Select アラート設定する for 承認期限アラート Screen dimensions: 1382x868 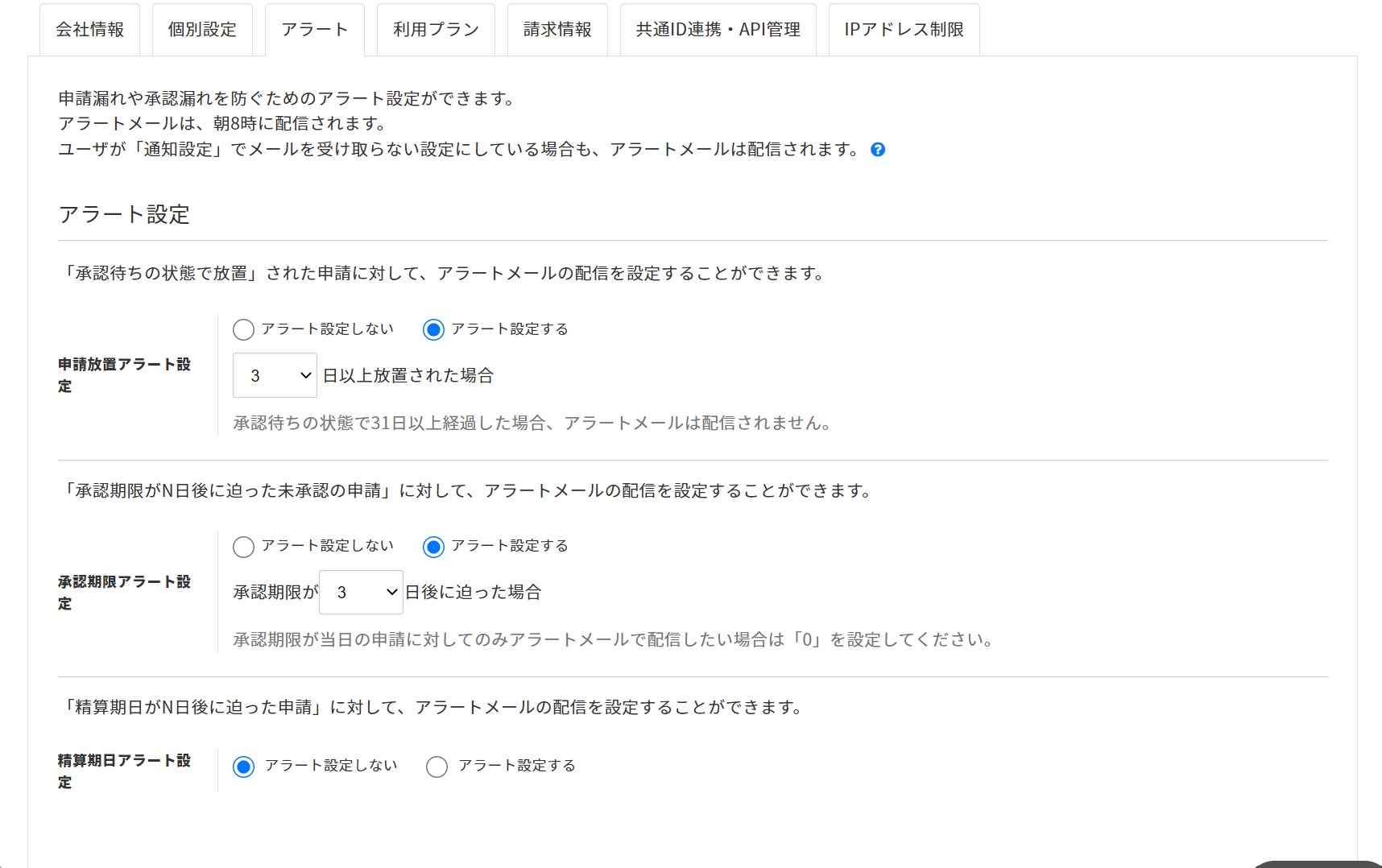pyautogui.click(x=433, y=547)
